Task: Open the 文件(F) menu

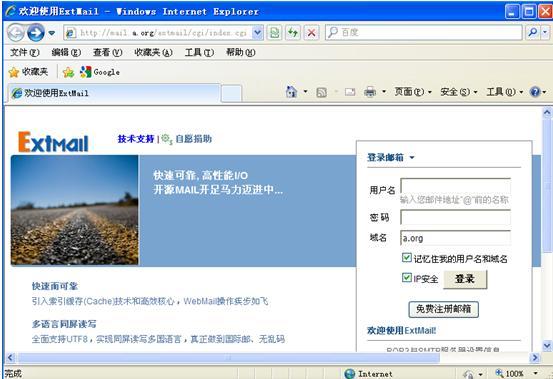Action: click(24, 53)
